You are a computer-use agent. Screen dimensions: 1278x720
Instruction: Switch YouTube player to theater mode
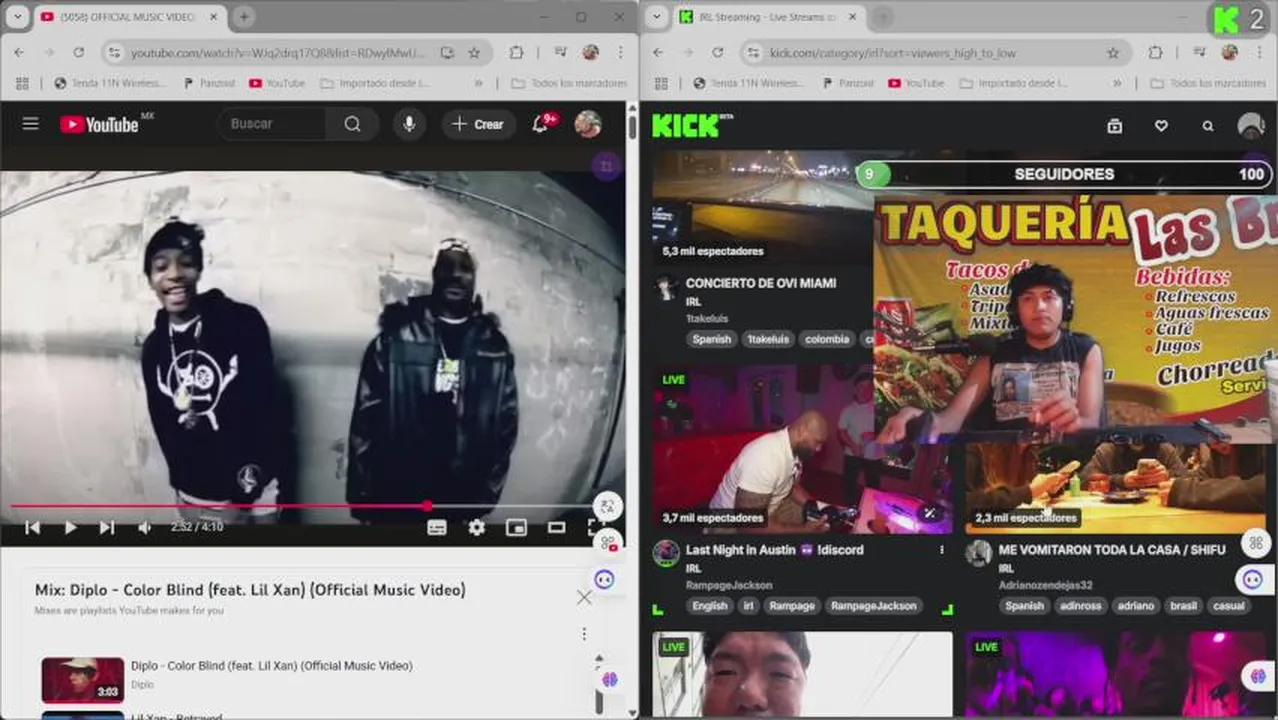coord(556,527)
